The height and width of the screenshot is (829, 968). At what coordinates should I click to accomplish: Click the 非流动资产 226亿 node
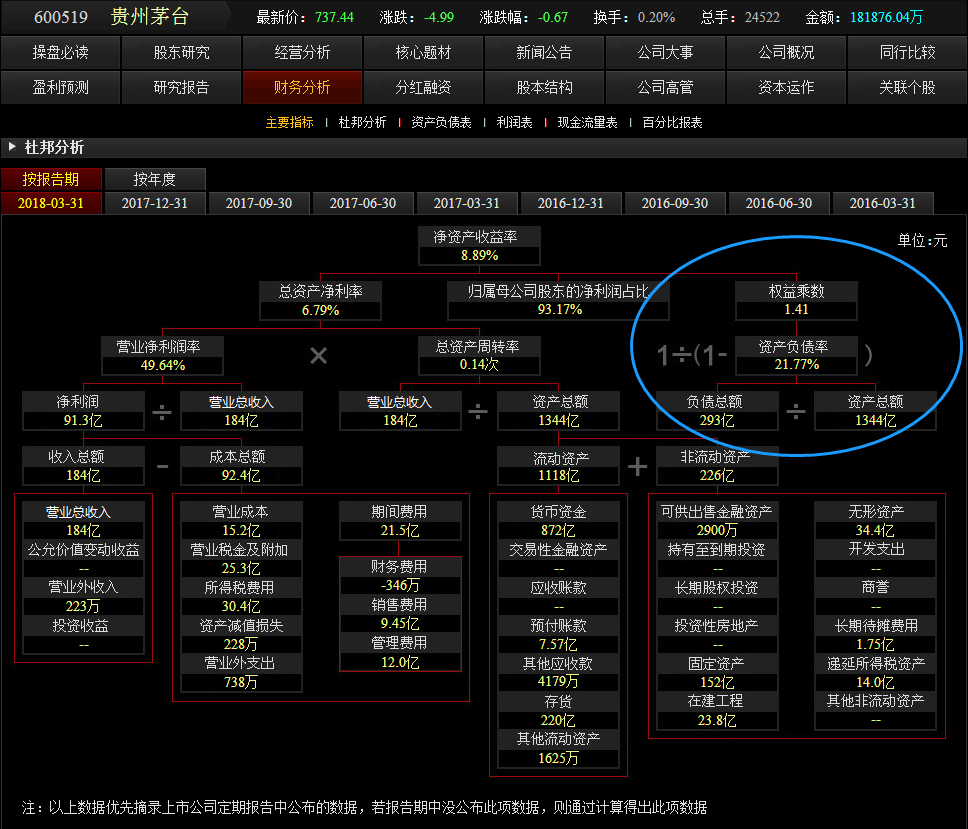tap(717, 466)
